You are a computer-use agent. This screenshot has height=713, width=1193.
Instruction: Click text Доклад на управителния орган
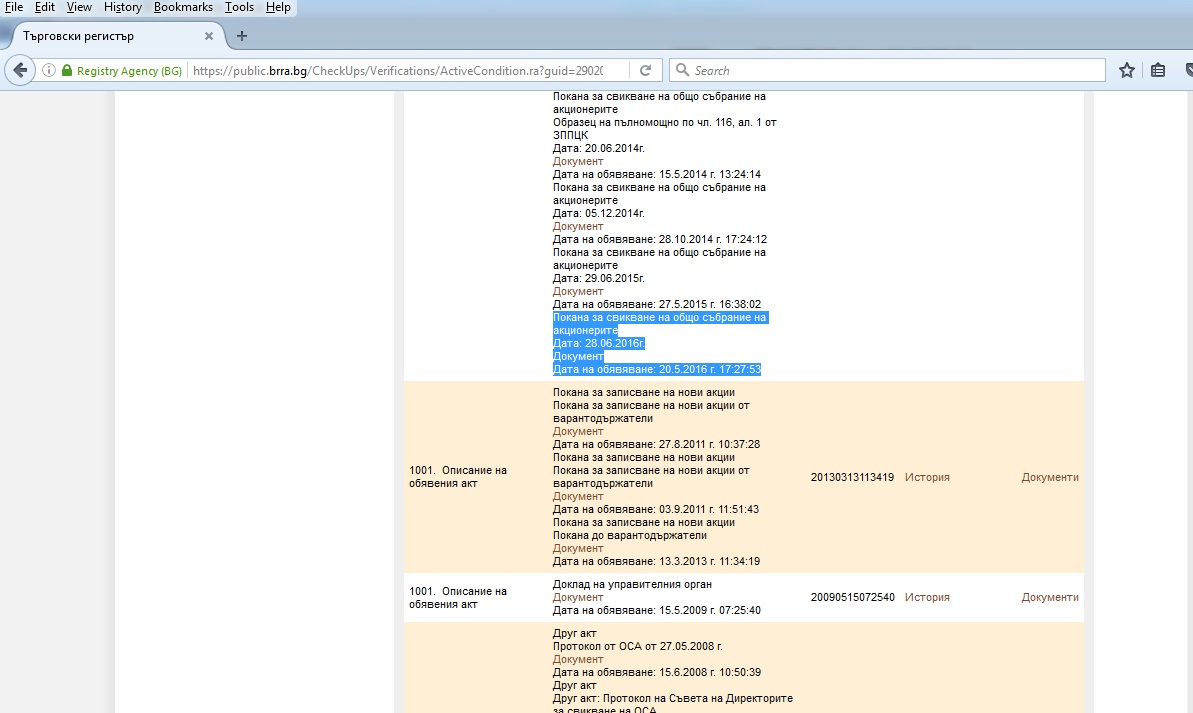[632, 584]
